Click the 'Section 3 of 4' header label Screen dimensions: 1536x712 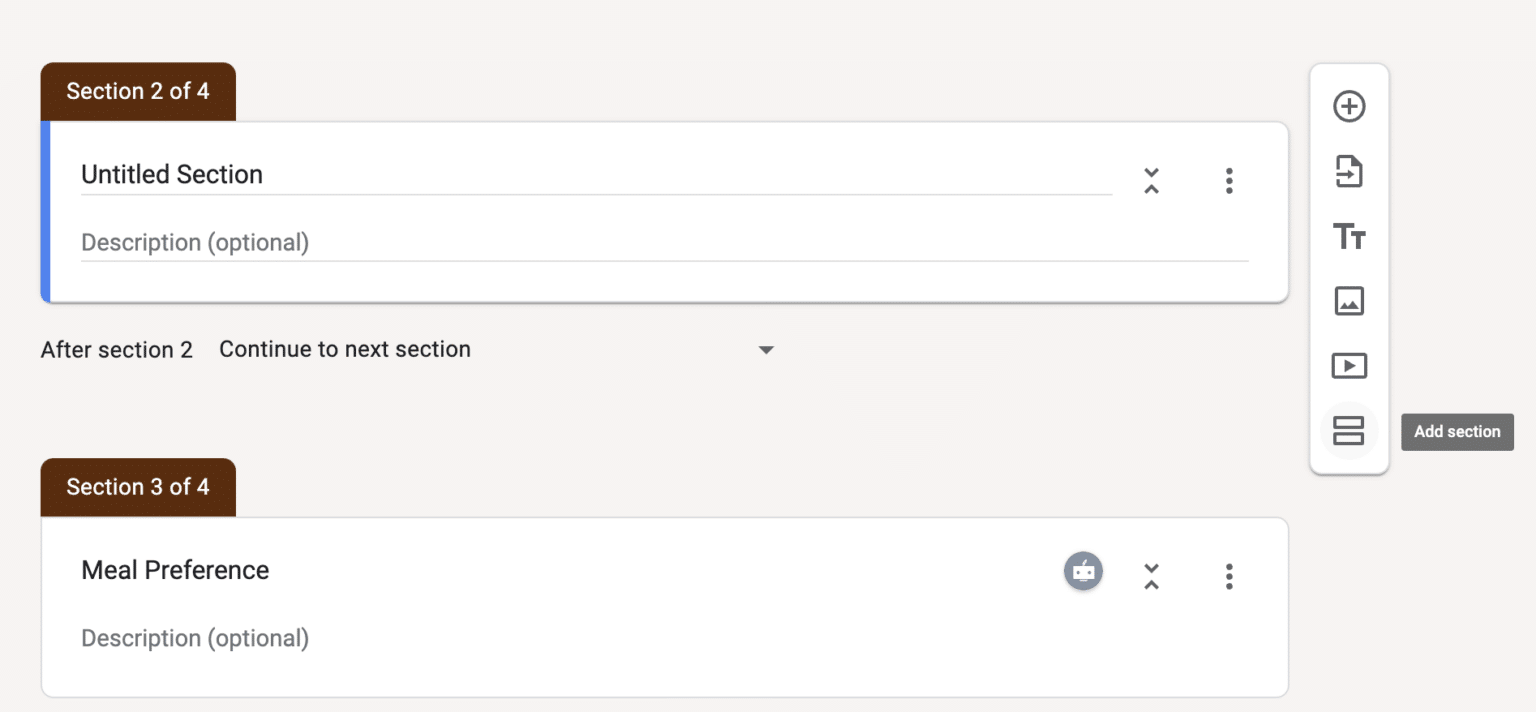[x=137, y=486]
